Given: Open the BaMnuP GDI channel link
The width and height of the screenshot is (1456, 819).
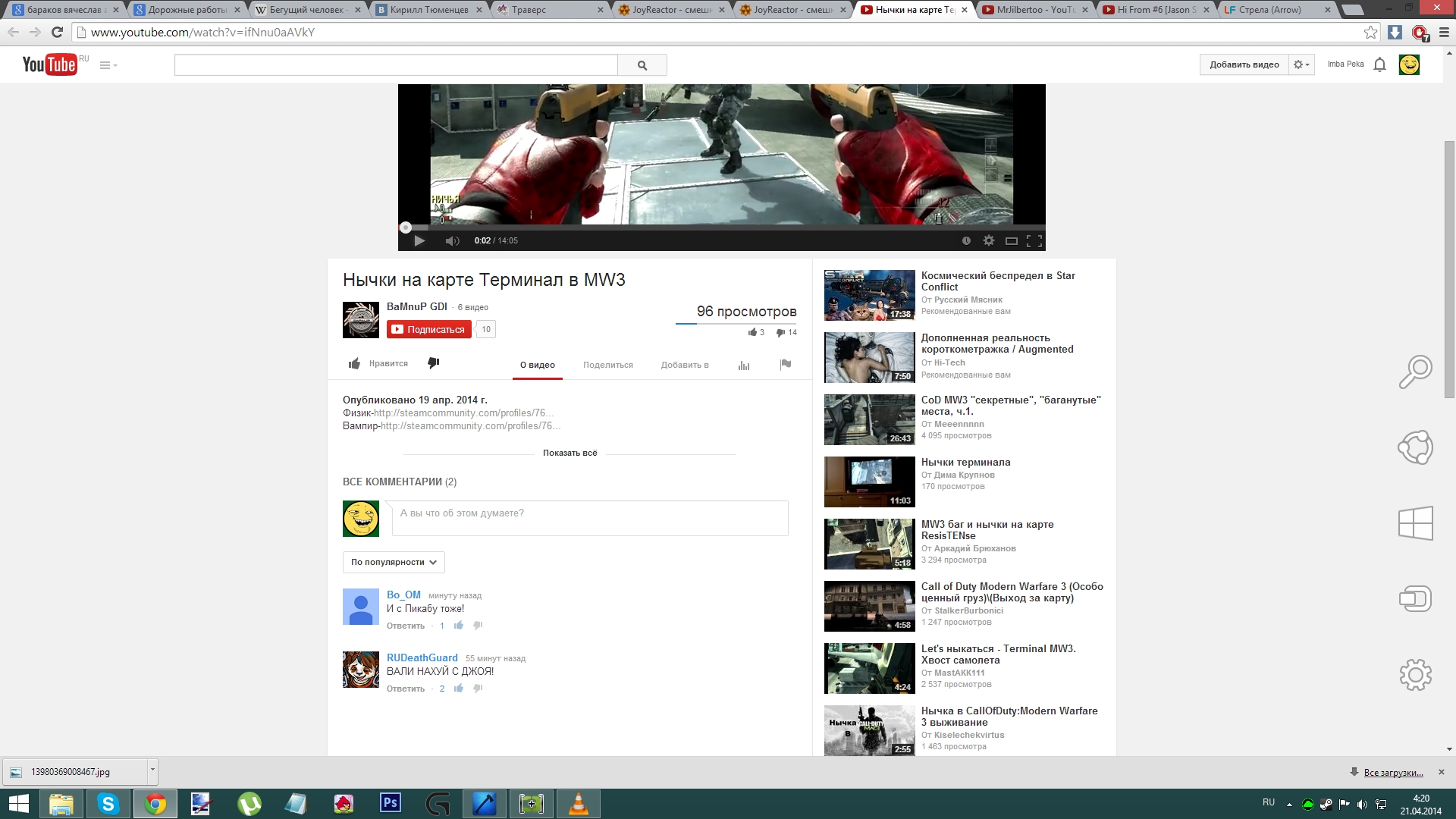Looking at the screenshot, I should pos(417,306).
